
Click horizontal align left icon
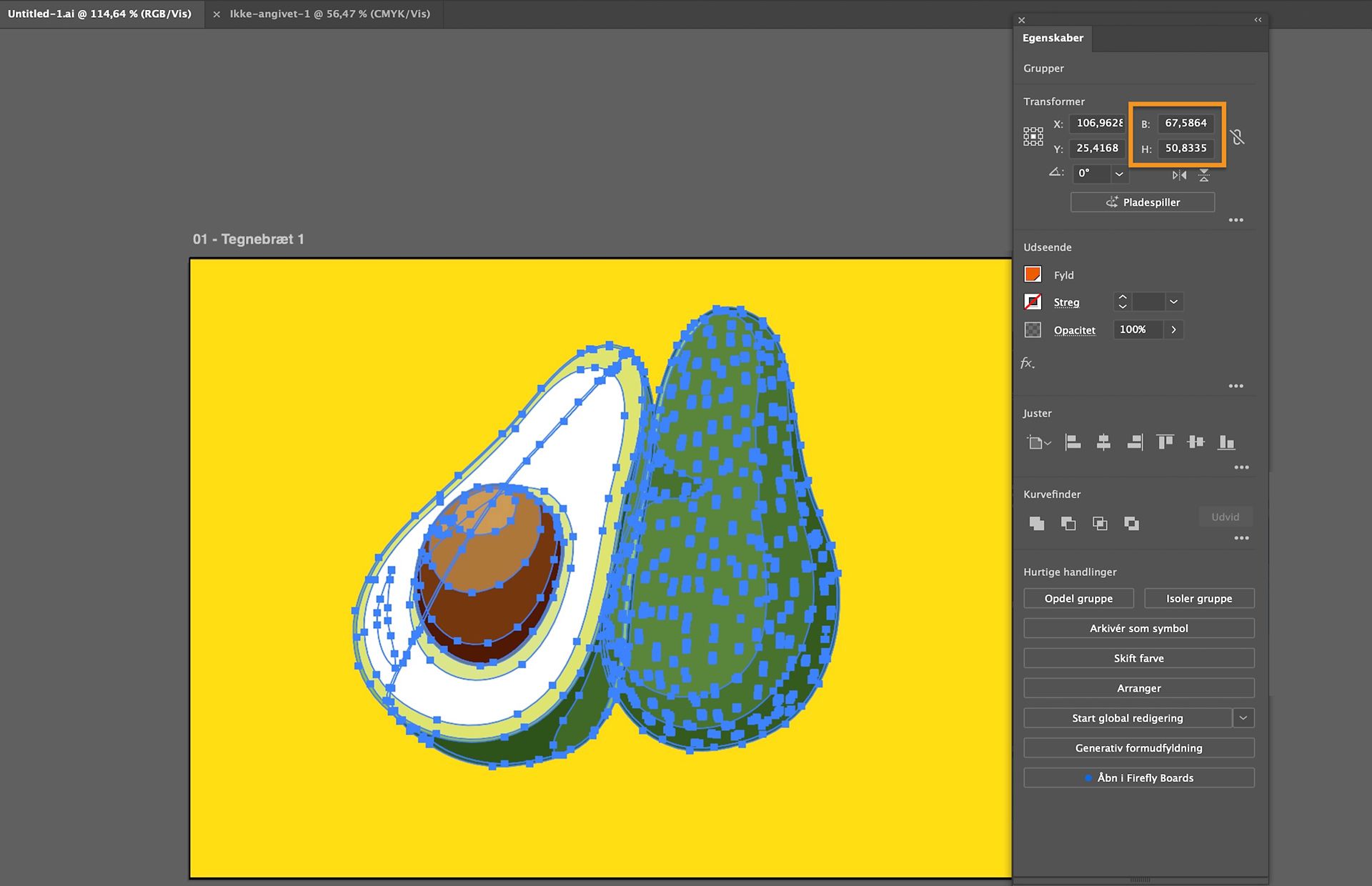1073,442
